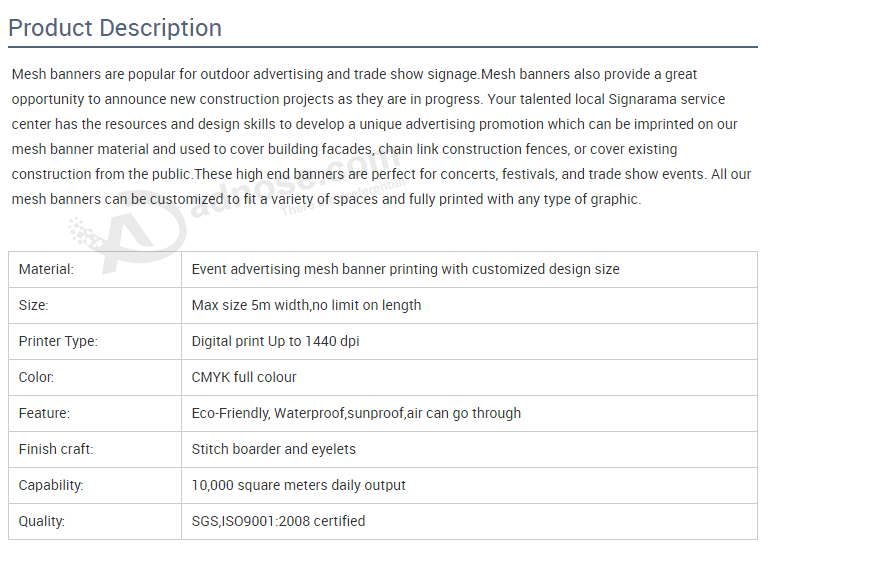
Task: Click the event advertising mesh banner material value
Action: tap(405, 269)
